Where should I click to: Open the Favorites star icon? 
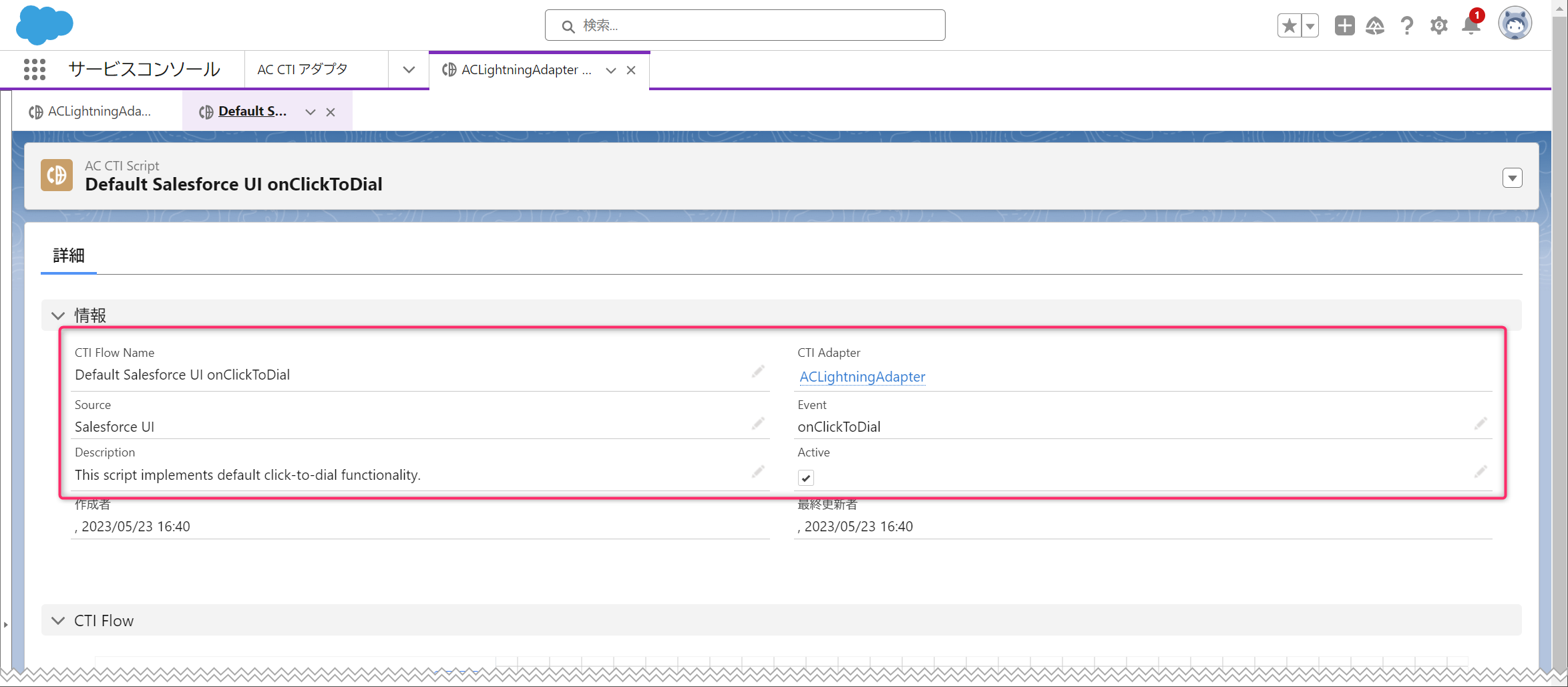(x=1289, y=26)
